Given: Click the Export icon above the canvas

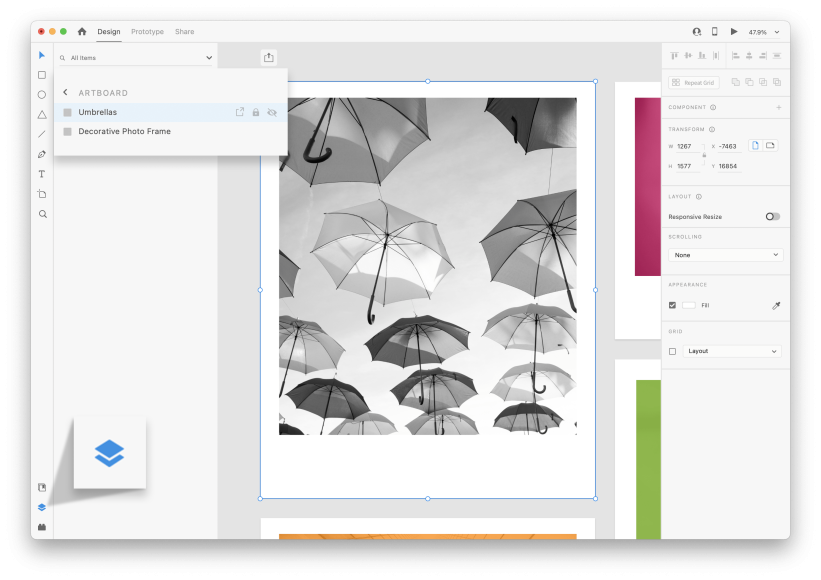Looking at the screenshot, I should point(268,56).
